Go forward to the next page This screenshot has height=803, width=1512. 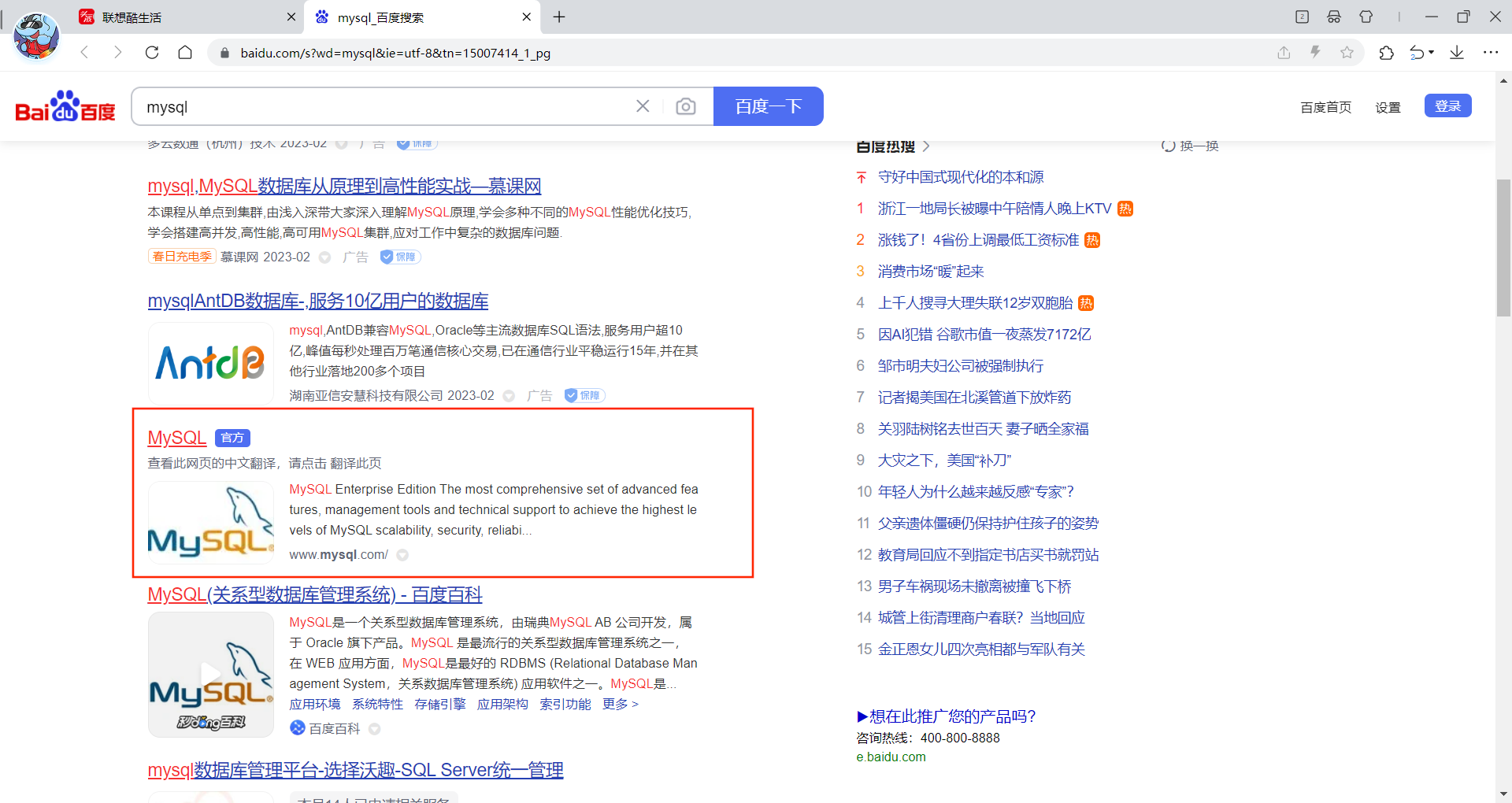118,53
